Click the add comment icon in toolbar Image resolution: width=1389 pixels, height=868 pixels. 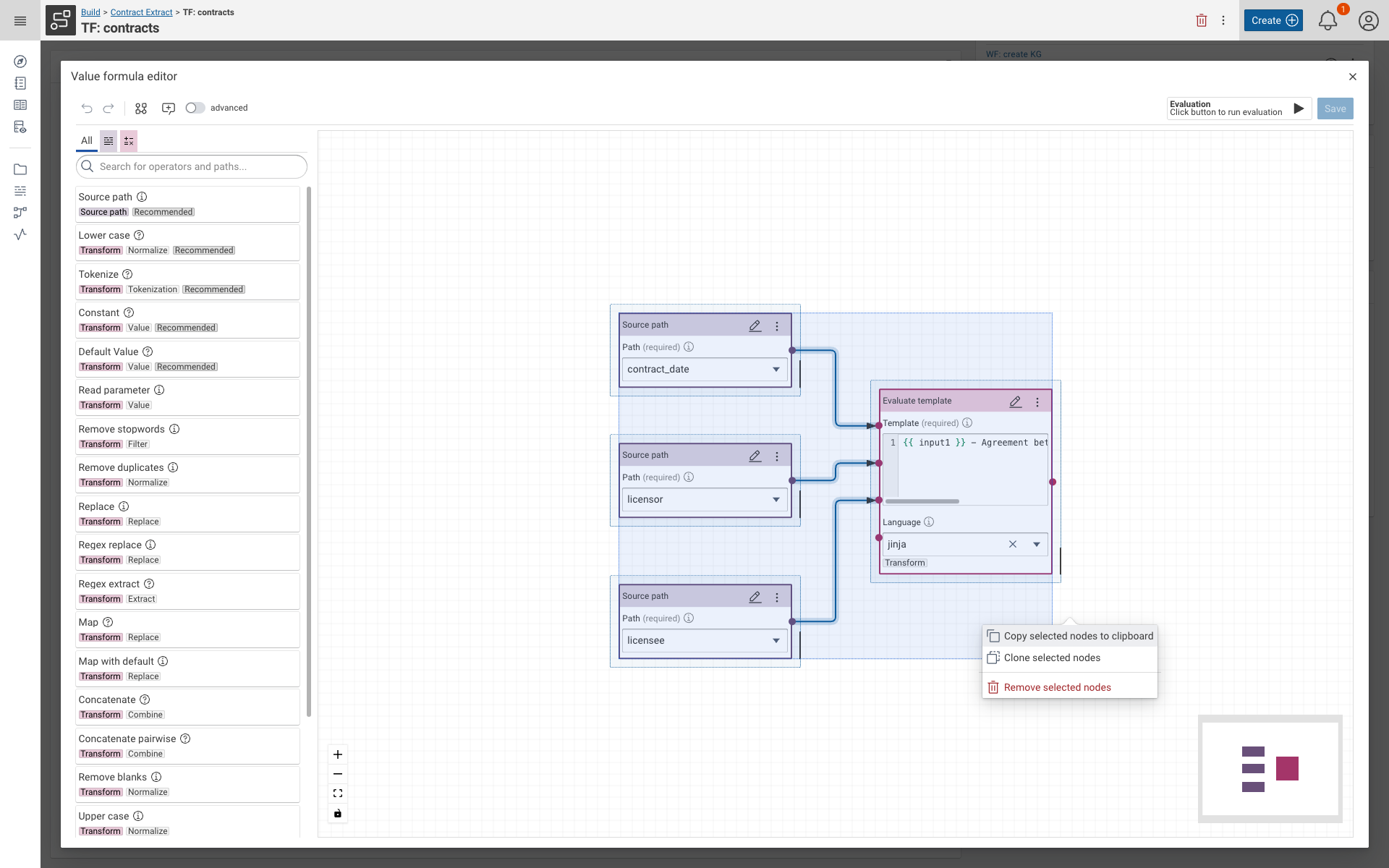[x=169, y=109]
